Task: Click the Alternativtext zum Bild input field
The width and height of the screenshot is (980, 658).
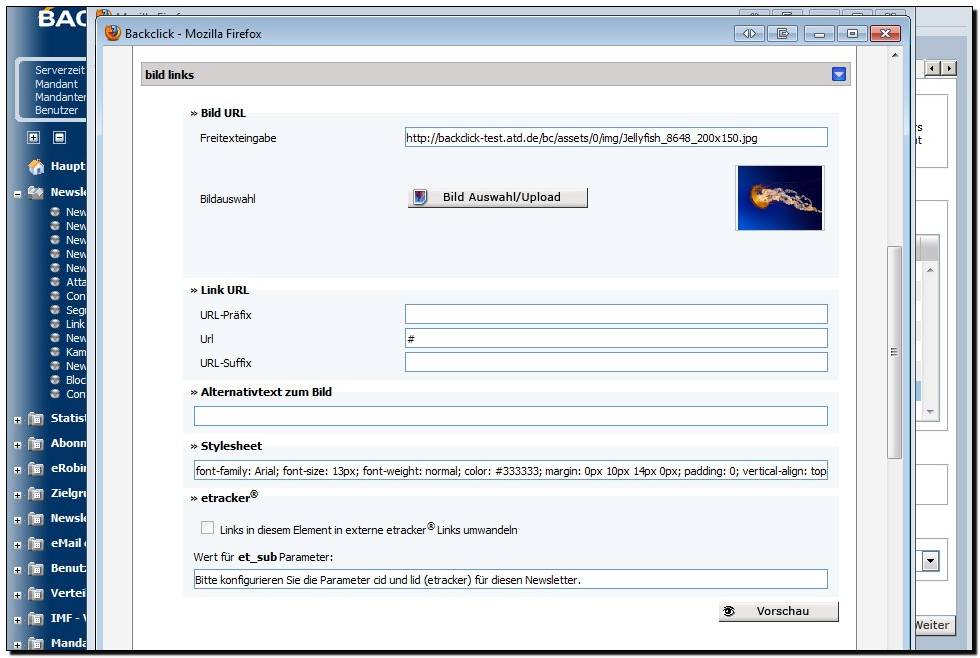Action: [510, 416]
